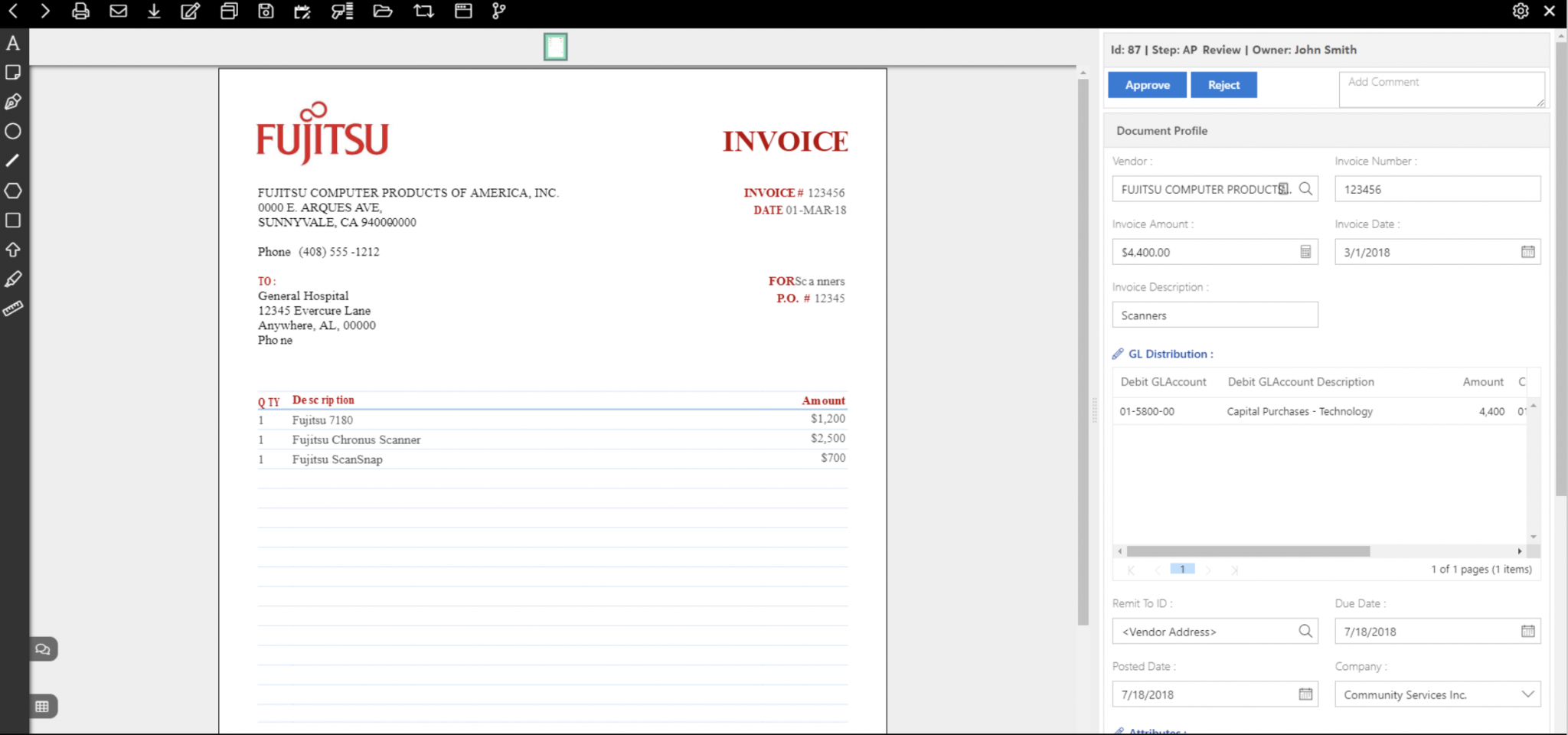Viewport: 1568px width, 735px height.
Task: Select the Text annotation tool
Action: (12, 44)
